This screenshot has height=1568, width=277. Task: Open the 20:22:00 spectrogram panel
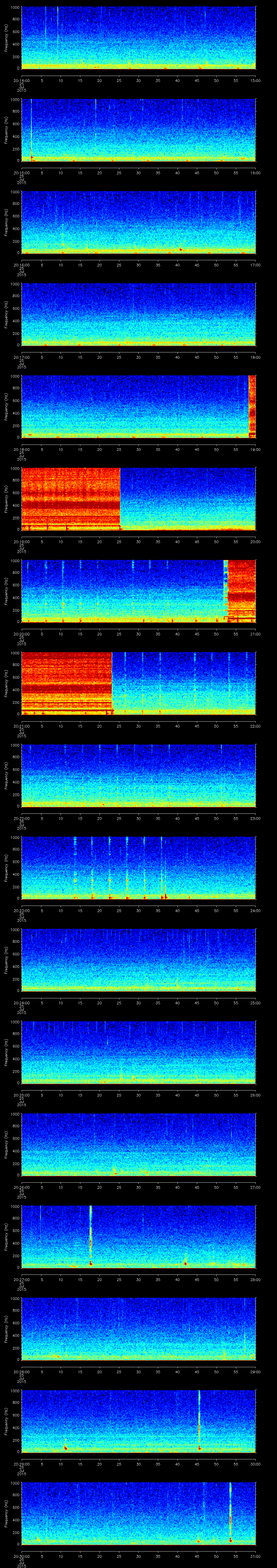point(138,775)
